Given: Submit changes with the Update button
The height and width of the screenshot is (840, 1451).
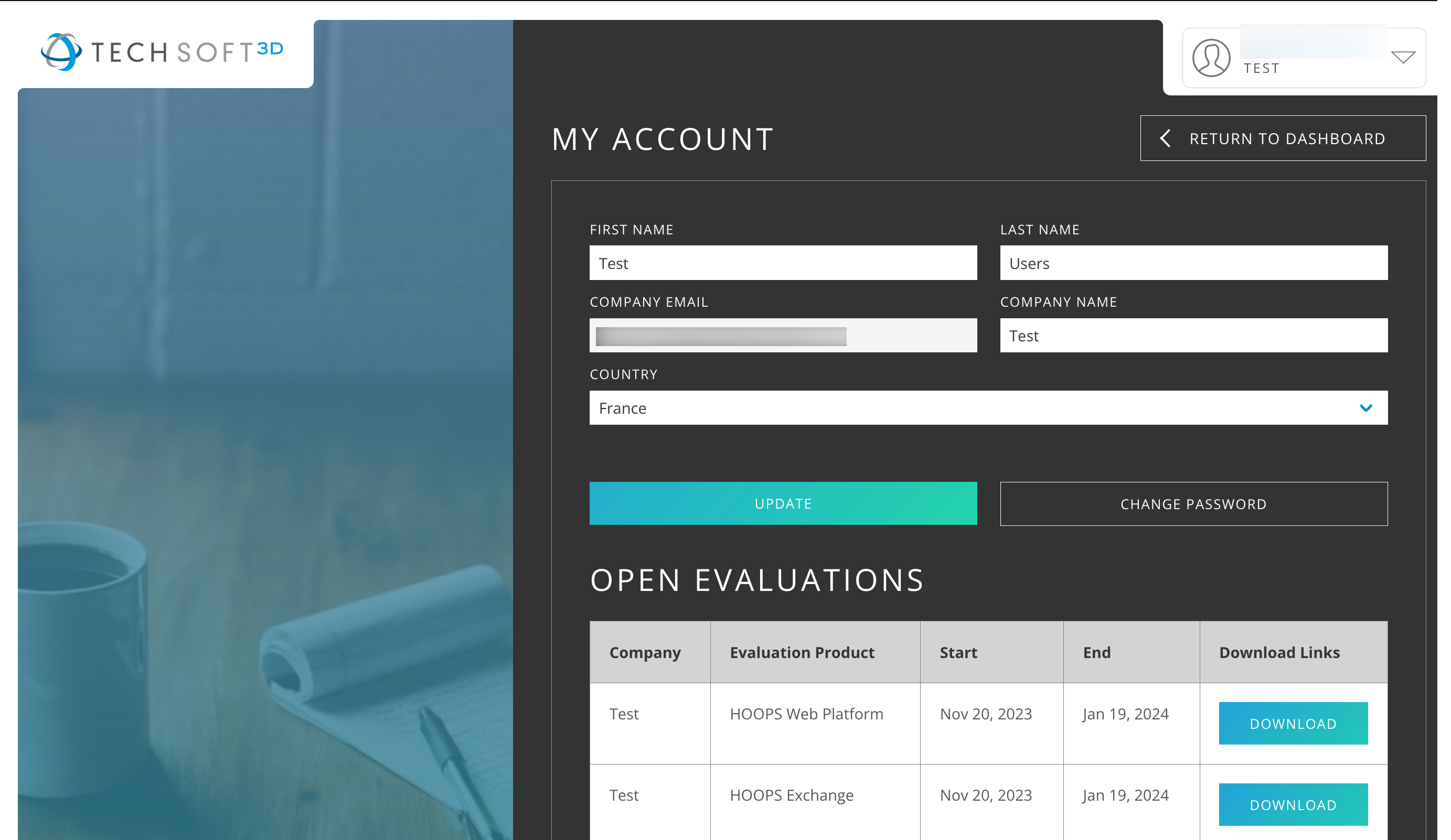Looking at the screenshot, I should pos(783,503).
